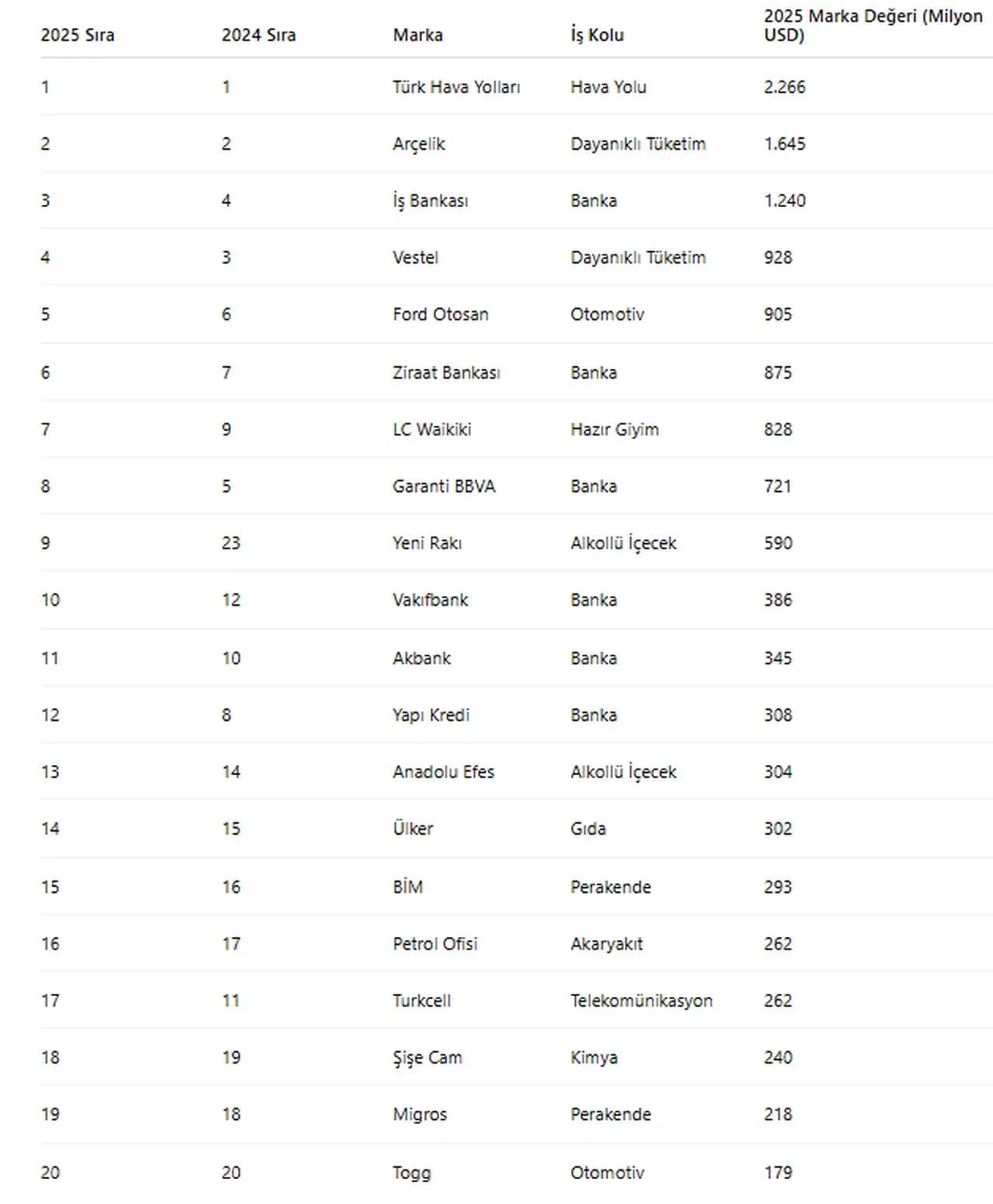Click the 2.266 brand value cell
The image size is (993, 1204).
tap(784, 87)
